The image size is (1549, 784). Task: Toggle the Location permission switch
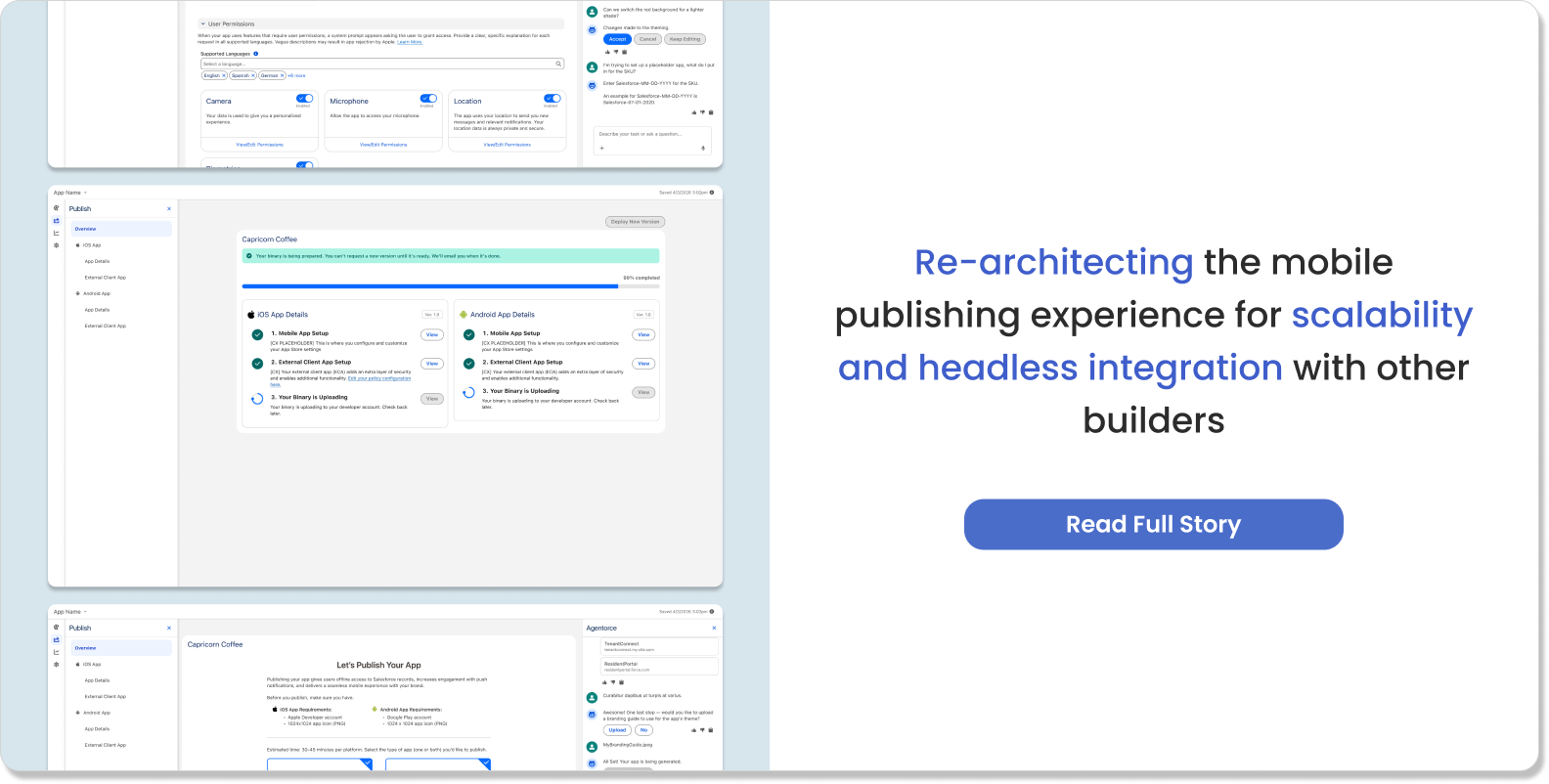[x=553, y=98]
